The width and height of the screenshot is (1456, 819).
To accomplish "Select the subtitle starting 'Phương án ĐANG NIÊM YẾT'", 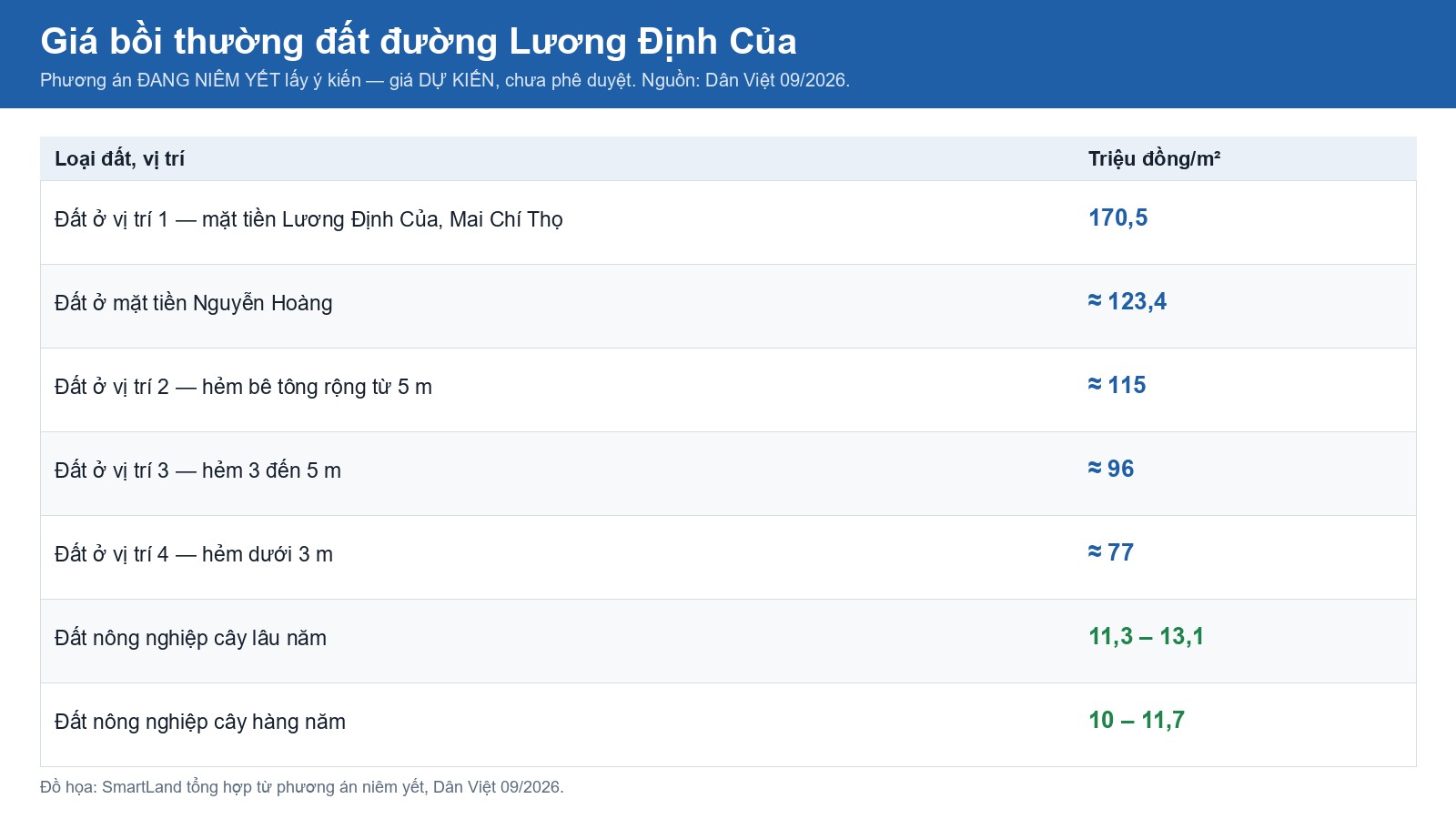I will [x=445, y=80].
